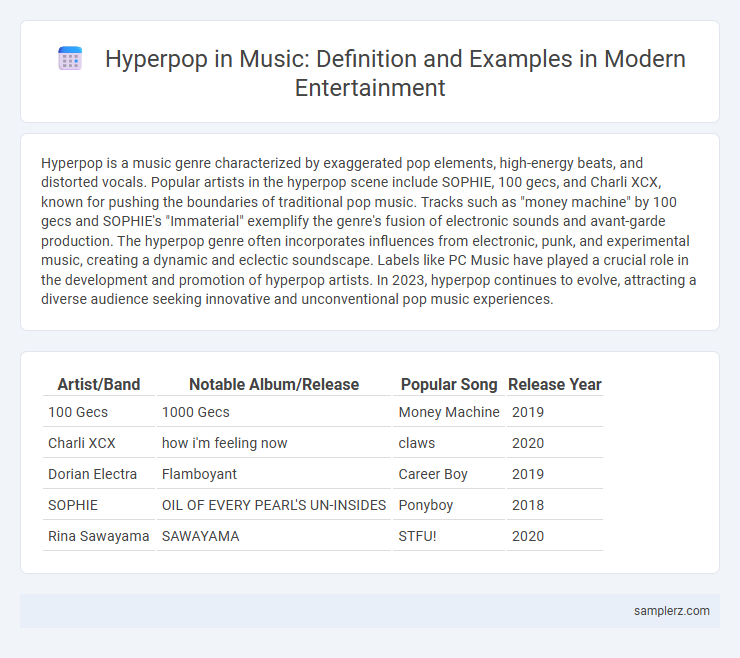Select the STFU! song cell
Image resolution: width=740 pixels, height=658 pixels.
pos(449,536)
